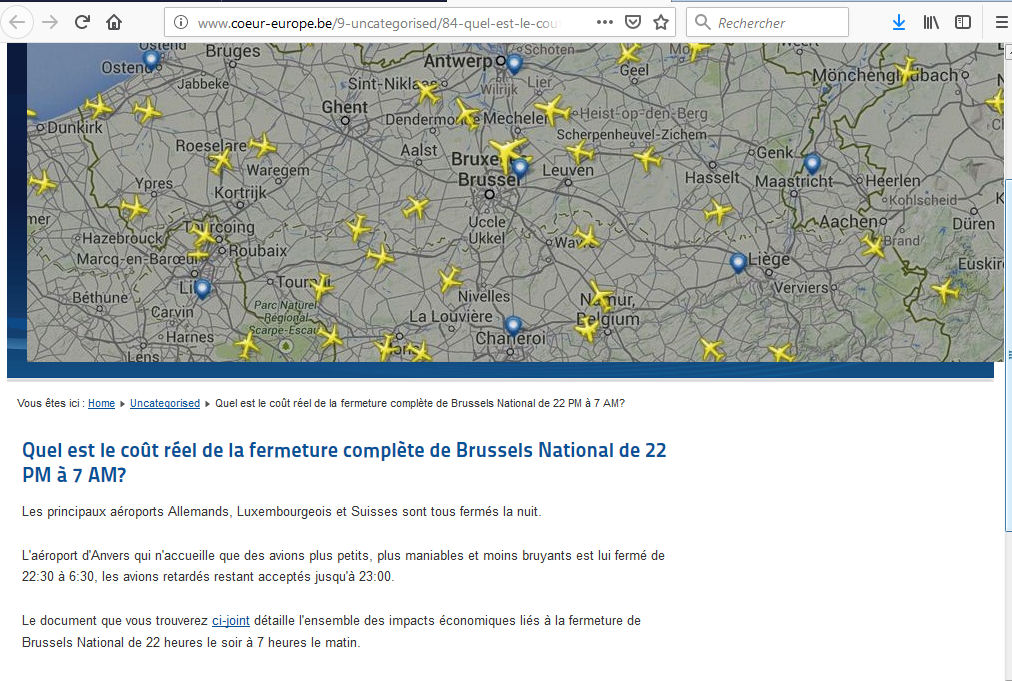Show site information for coeur-europe.be
This screenshot has height=681, width=1012.
pos(181,23)
